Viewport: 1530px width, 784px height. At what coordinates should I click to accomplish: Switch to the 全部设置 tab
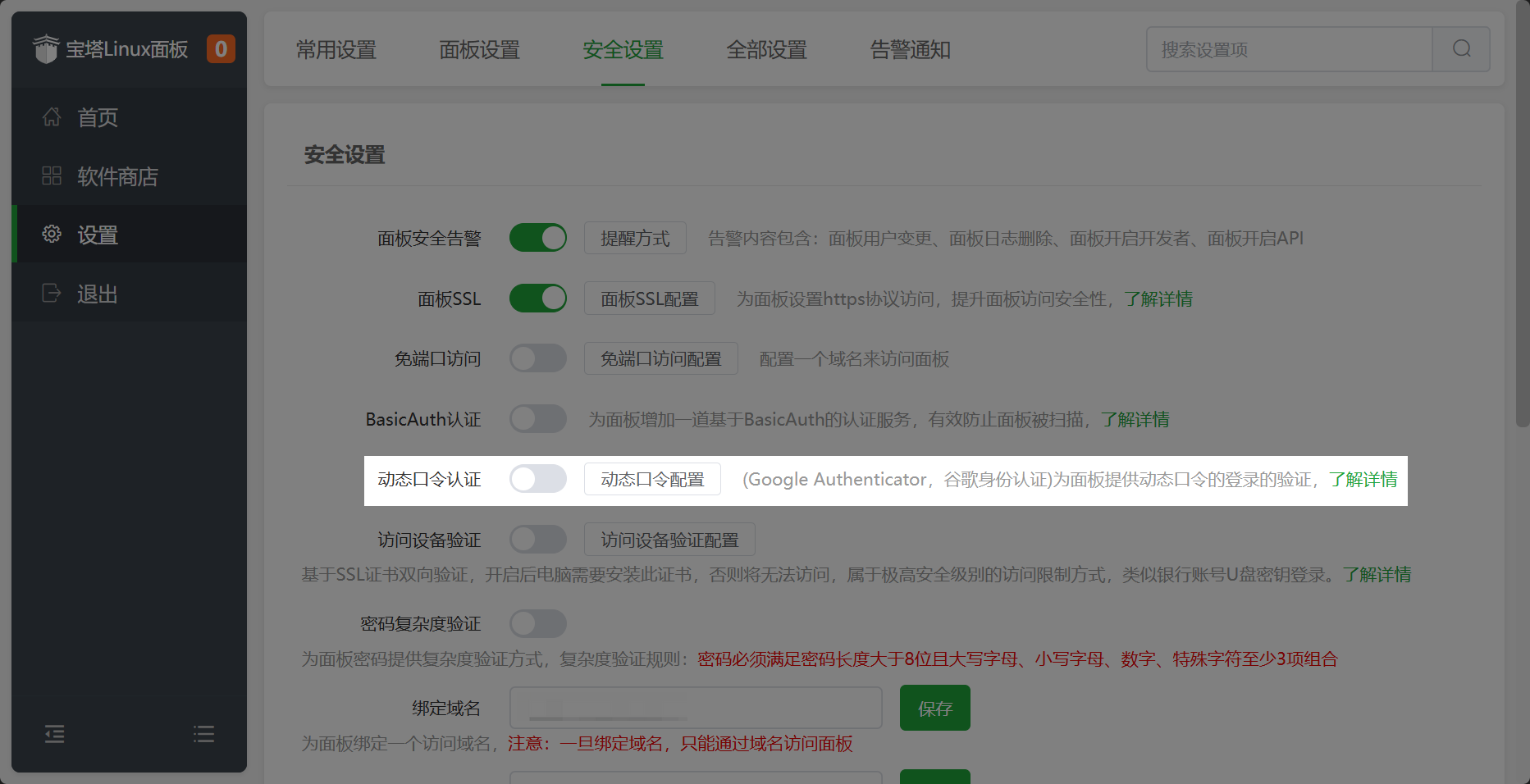click(x=766, y=49)
